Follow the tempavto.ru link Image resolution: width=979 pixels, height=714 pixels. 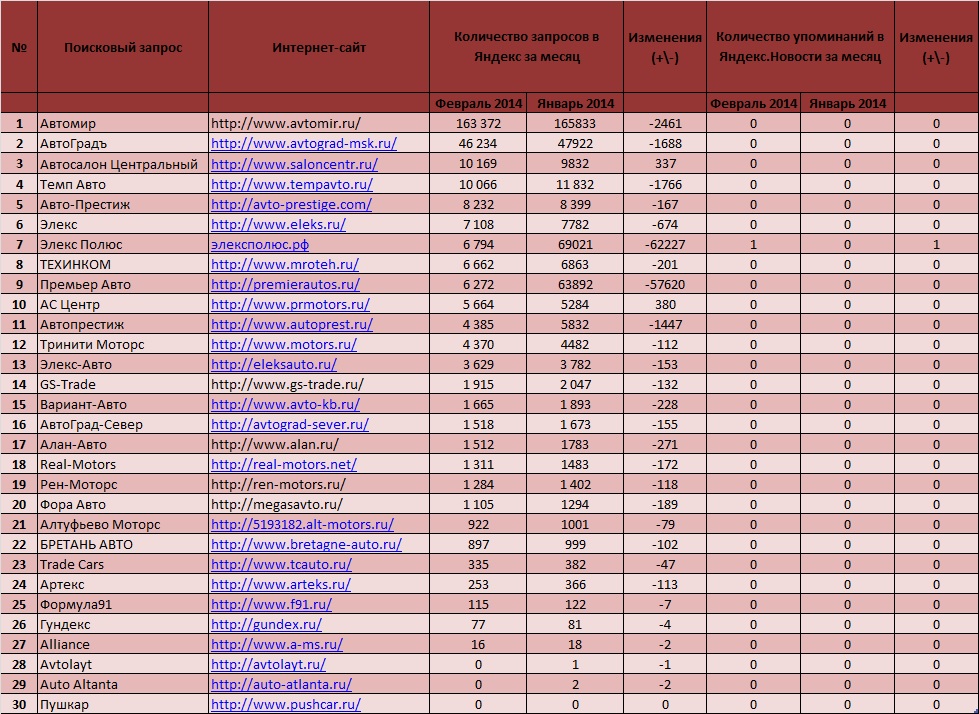[x=292, y=184]
